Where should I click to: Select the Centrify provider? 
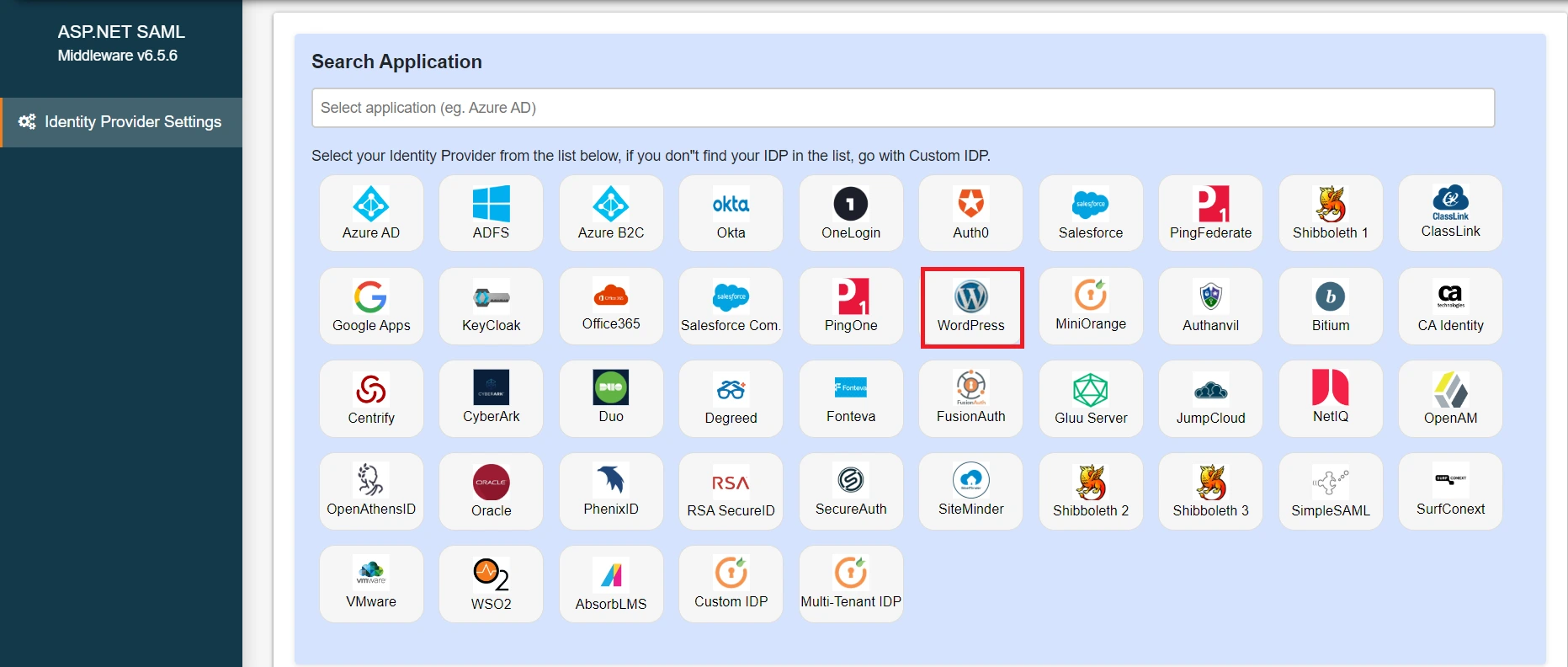coord(371,398)
